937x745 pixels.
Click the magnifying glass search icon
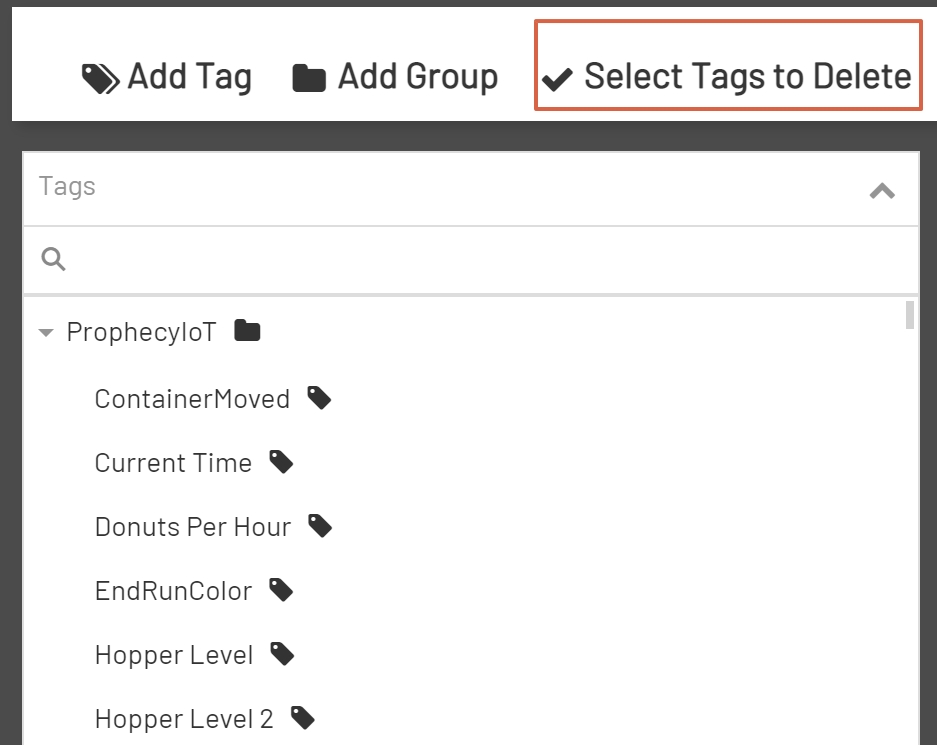click(53, 258)
